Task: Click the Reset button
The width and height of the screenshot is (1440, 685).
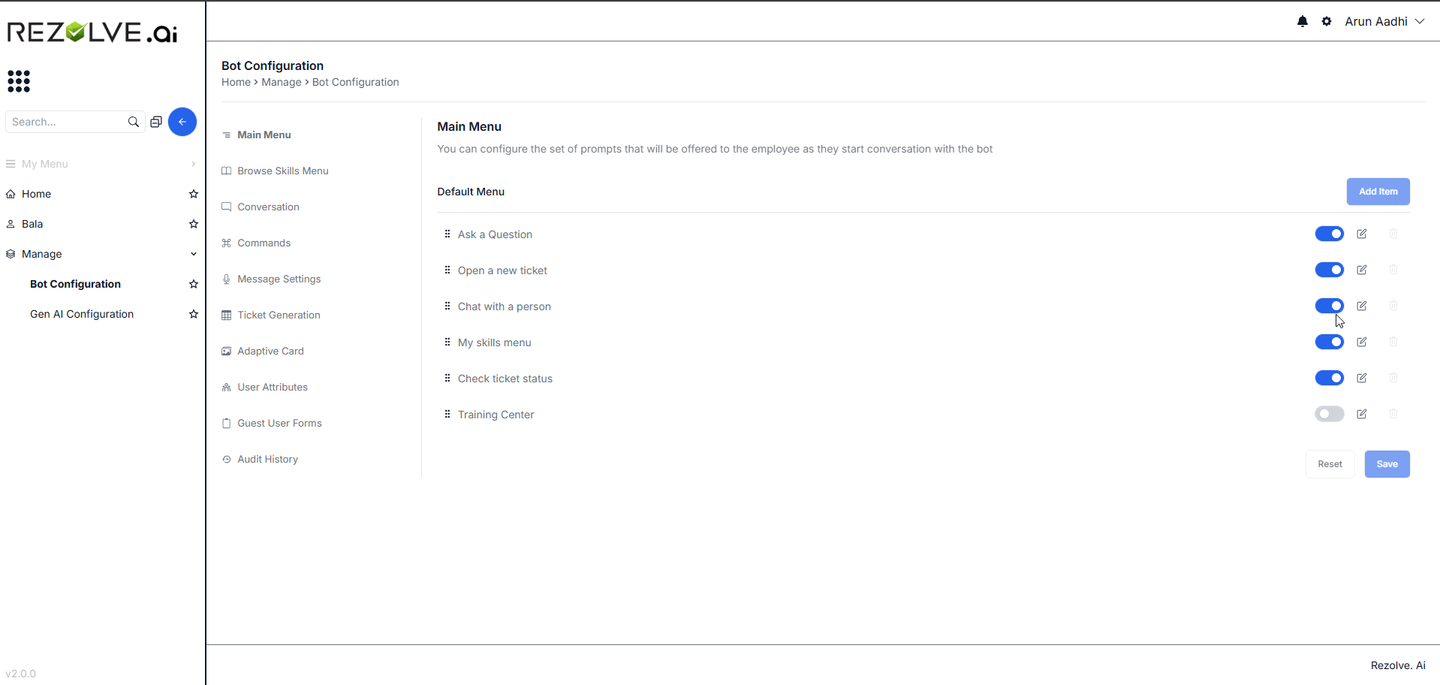Action: [x=1330, y=464]
